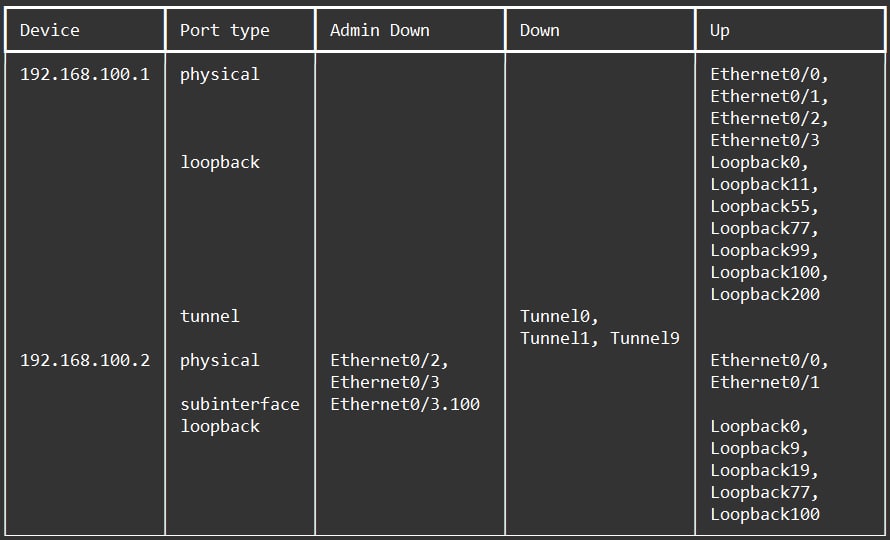Select device 192.168.100.2 cell

85,361
